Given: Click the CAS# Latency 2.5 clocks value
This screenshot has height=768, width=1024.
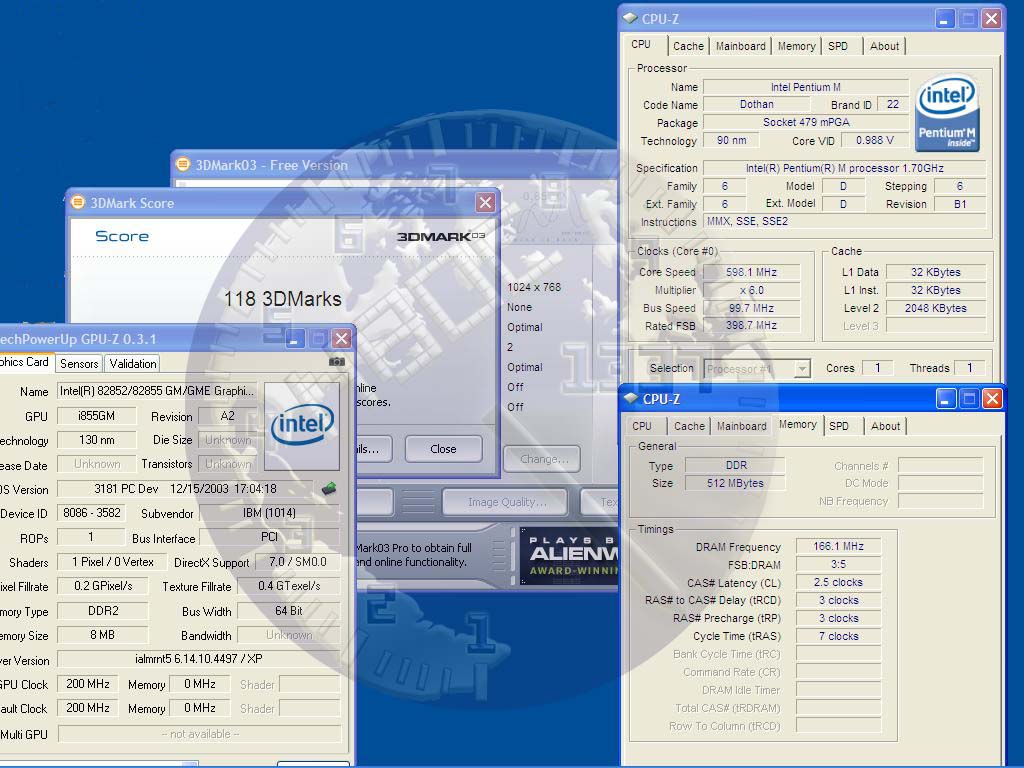Looking at the screenshot, I should (839, 582).
